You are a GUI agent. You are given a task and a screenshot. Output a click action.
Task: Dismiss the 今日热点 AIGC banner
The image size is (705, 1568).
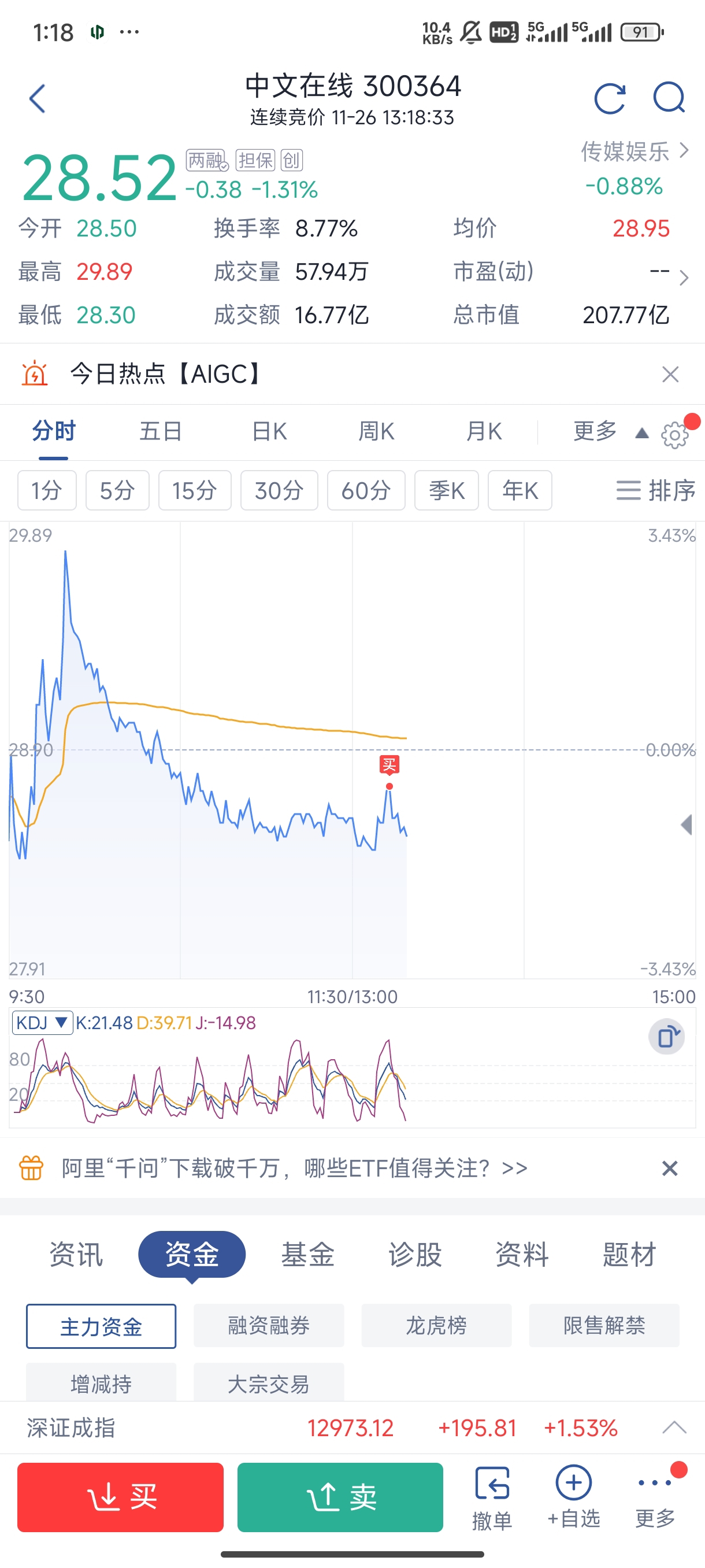tap(670, 373)
